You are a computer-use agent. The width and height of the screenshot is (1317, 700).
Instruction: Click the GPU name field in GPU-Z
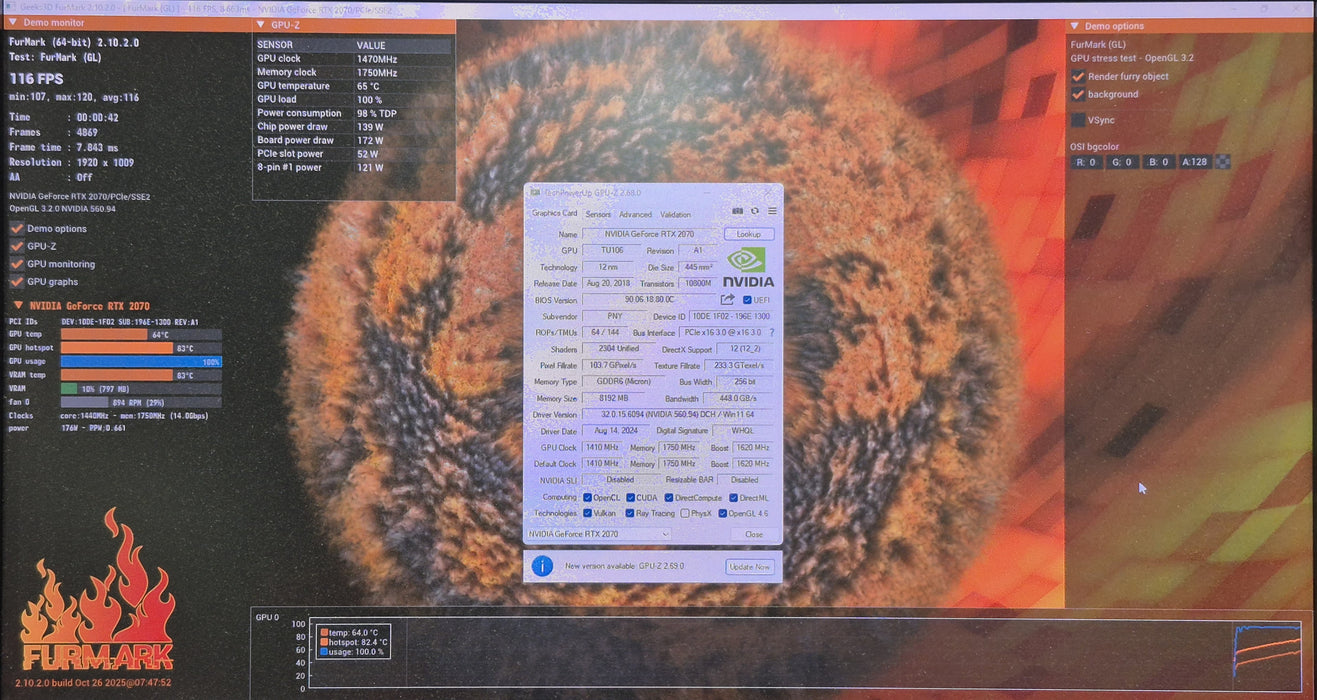(649, 234)
